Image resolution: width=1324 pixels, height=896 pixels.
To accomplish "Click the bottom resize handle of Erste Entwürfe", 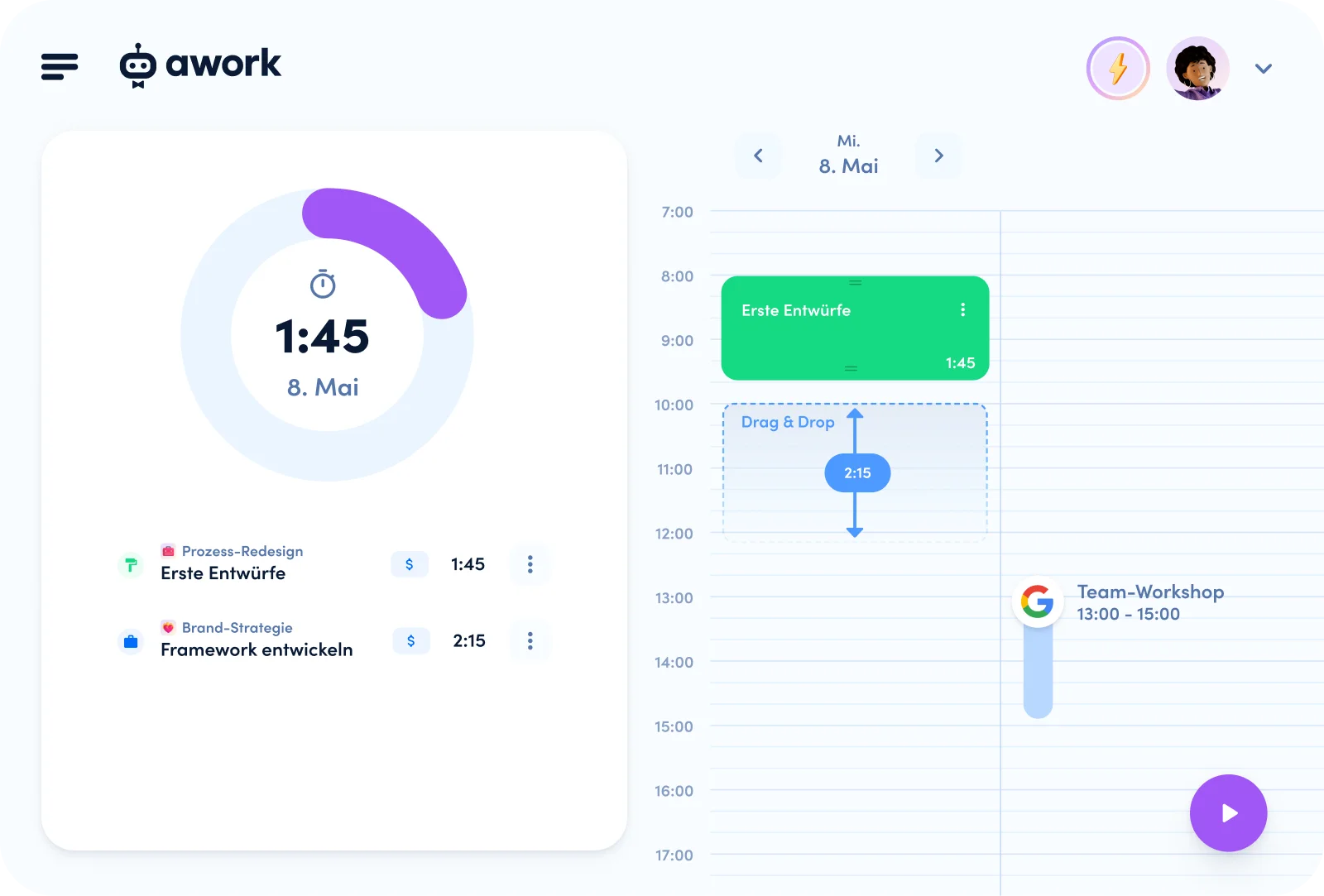I will [851, 368].
